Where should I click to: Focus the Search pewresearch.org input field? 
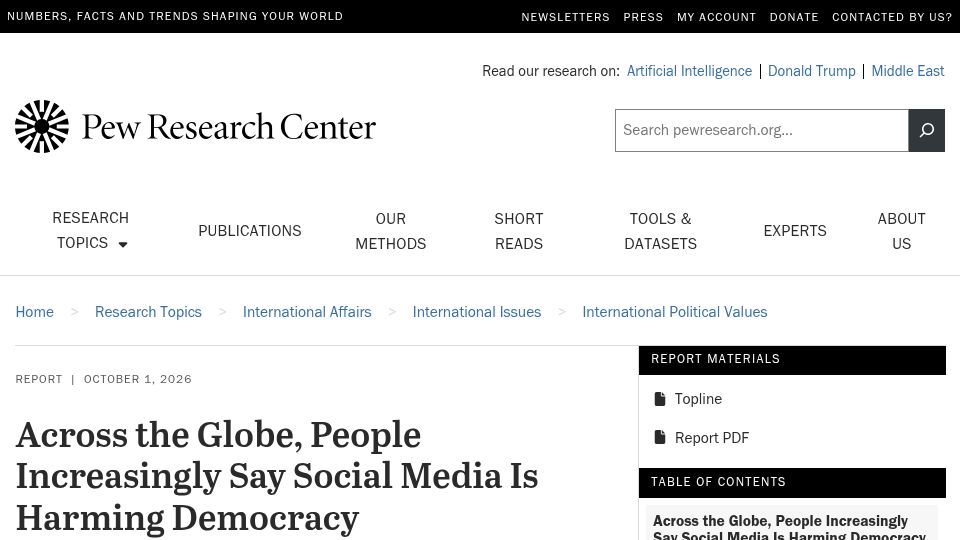point(762,130)
